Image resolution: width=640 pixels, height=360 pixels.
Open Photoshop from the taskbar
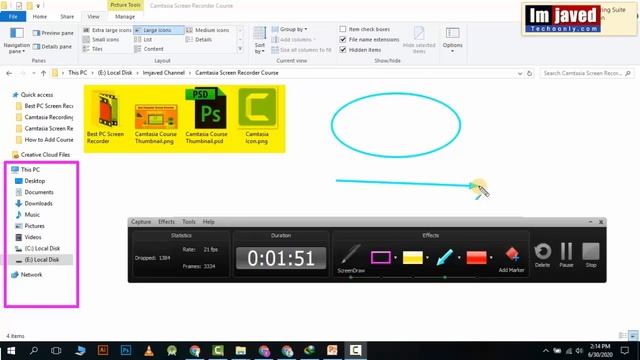coord(126,350)
